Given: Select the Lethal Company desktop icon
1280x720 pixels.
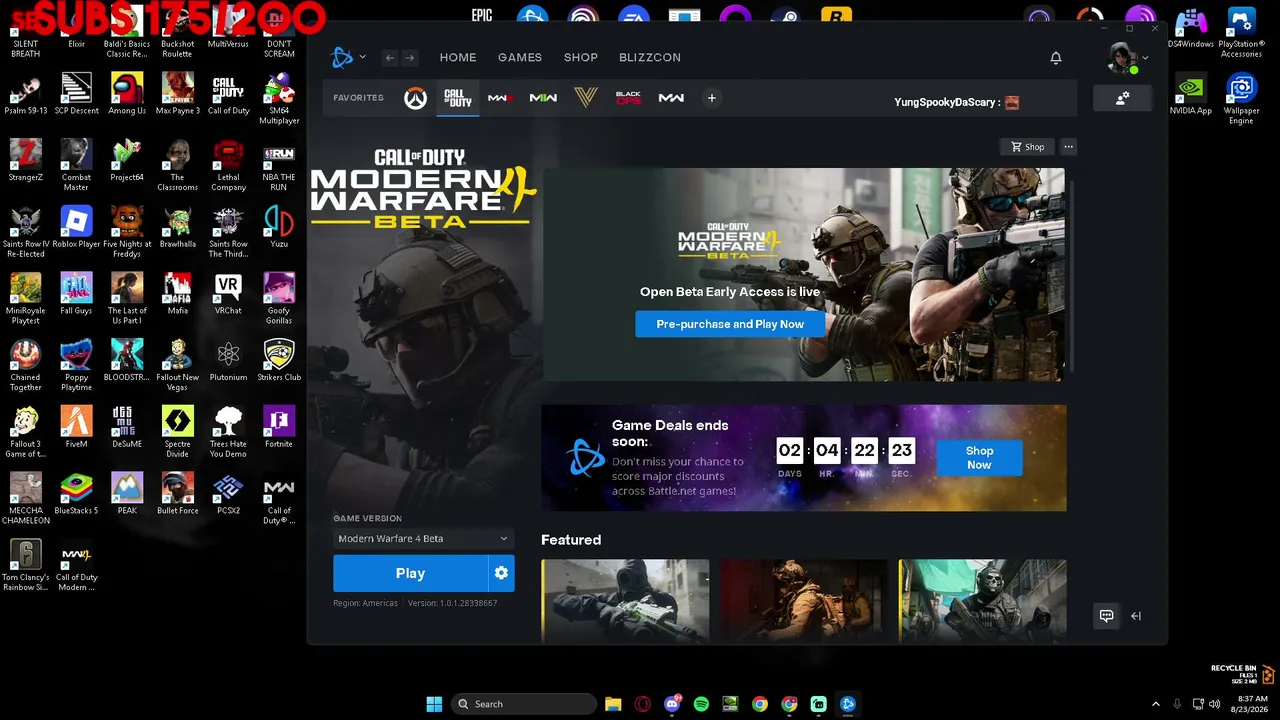Looking at the screenshot, I should point(228,166).
